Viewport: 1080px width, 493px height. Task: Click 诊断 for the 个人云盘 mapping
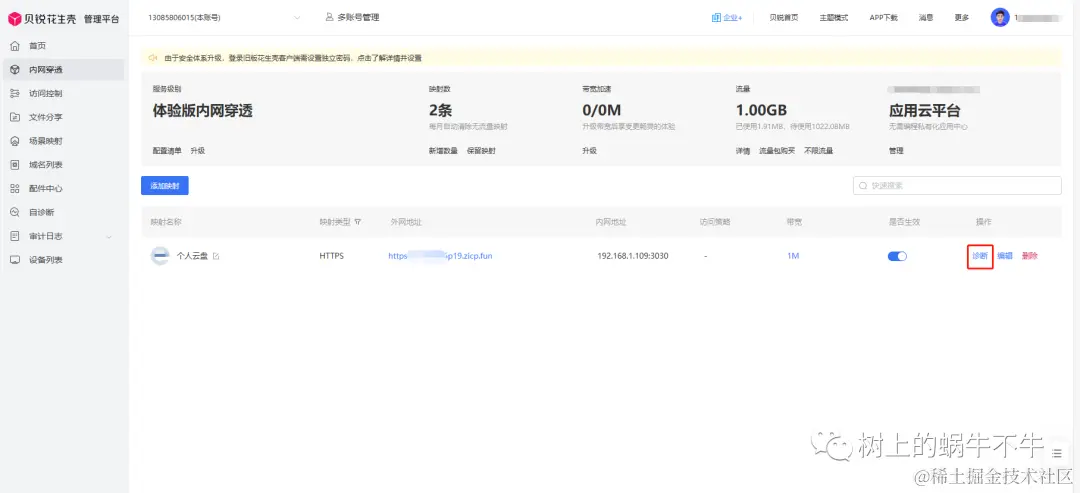979,255
